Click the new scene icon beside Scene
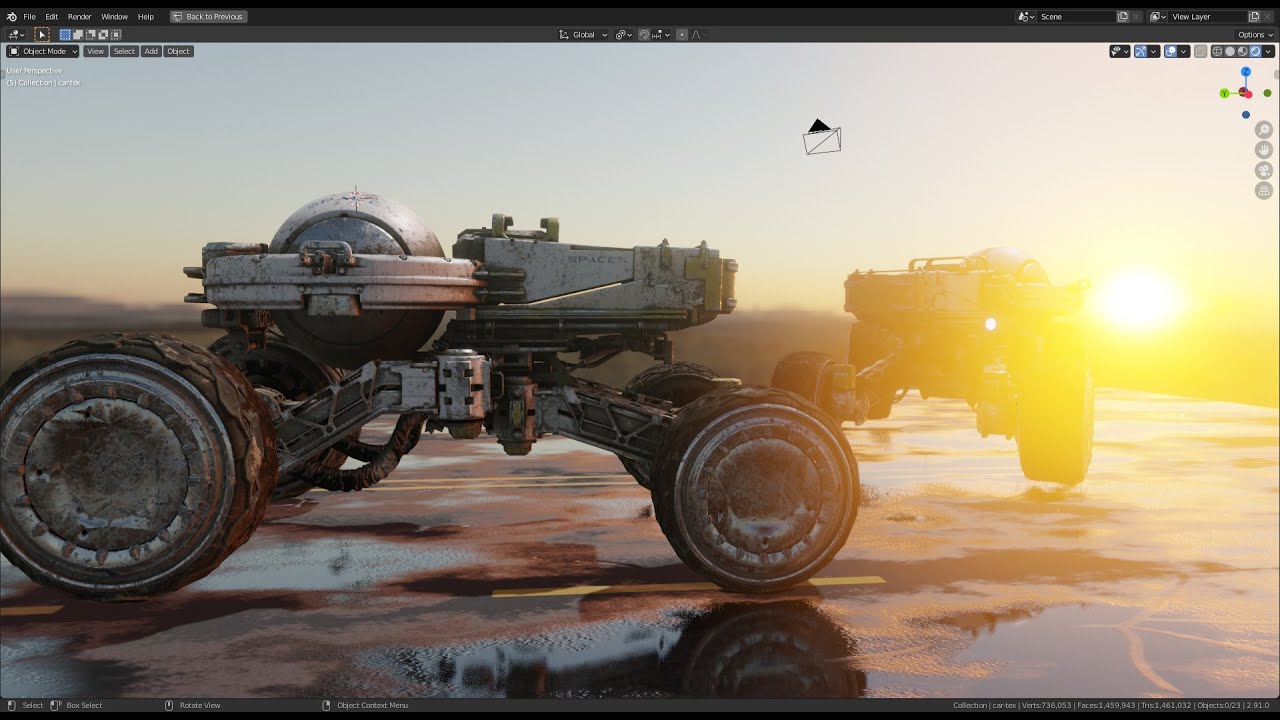The height and width of the screenshot is (720, 1280). [x=1123, y=17]
